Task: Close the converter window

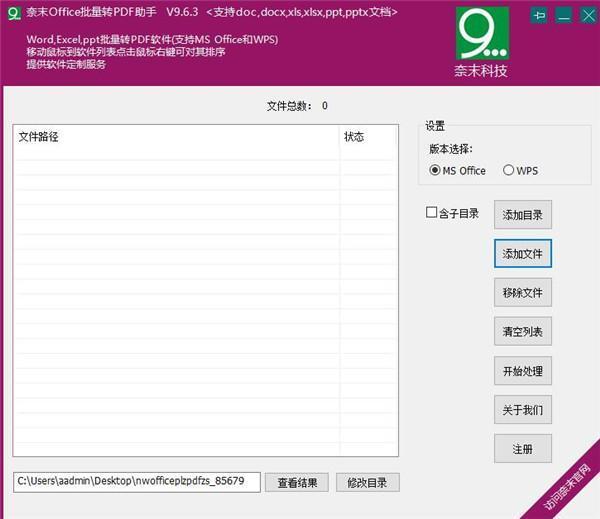Action: click(589, 16)
